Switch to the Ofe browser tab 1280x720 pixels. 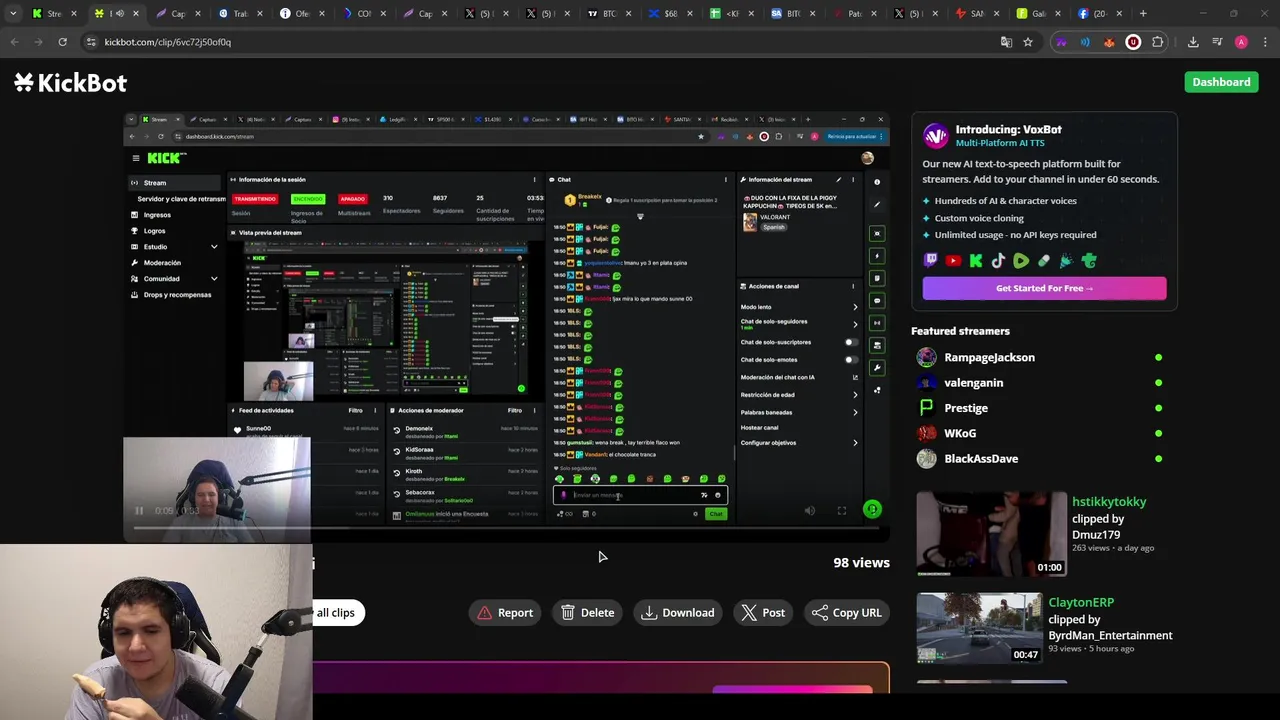click(x=300, y=13)
